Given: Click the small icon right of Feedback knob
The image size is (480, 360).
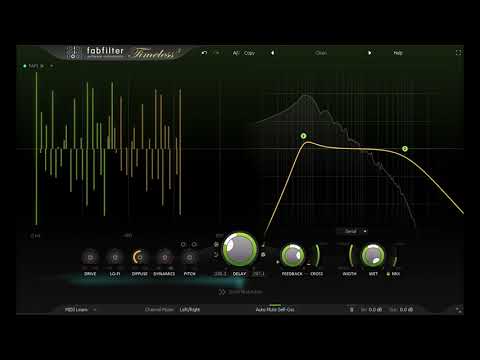Looking at the screenshot, I should point(309,264).
